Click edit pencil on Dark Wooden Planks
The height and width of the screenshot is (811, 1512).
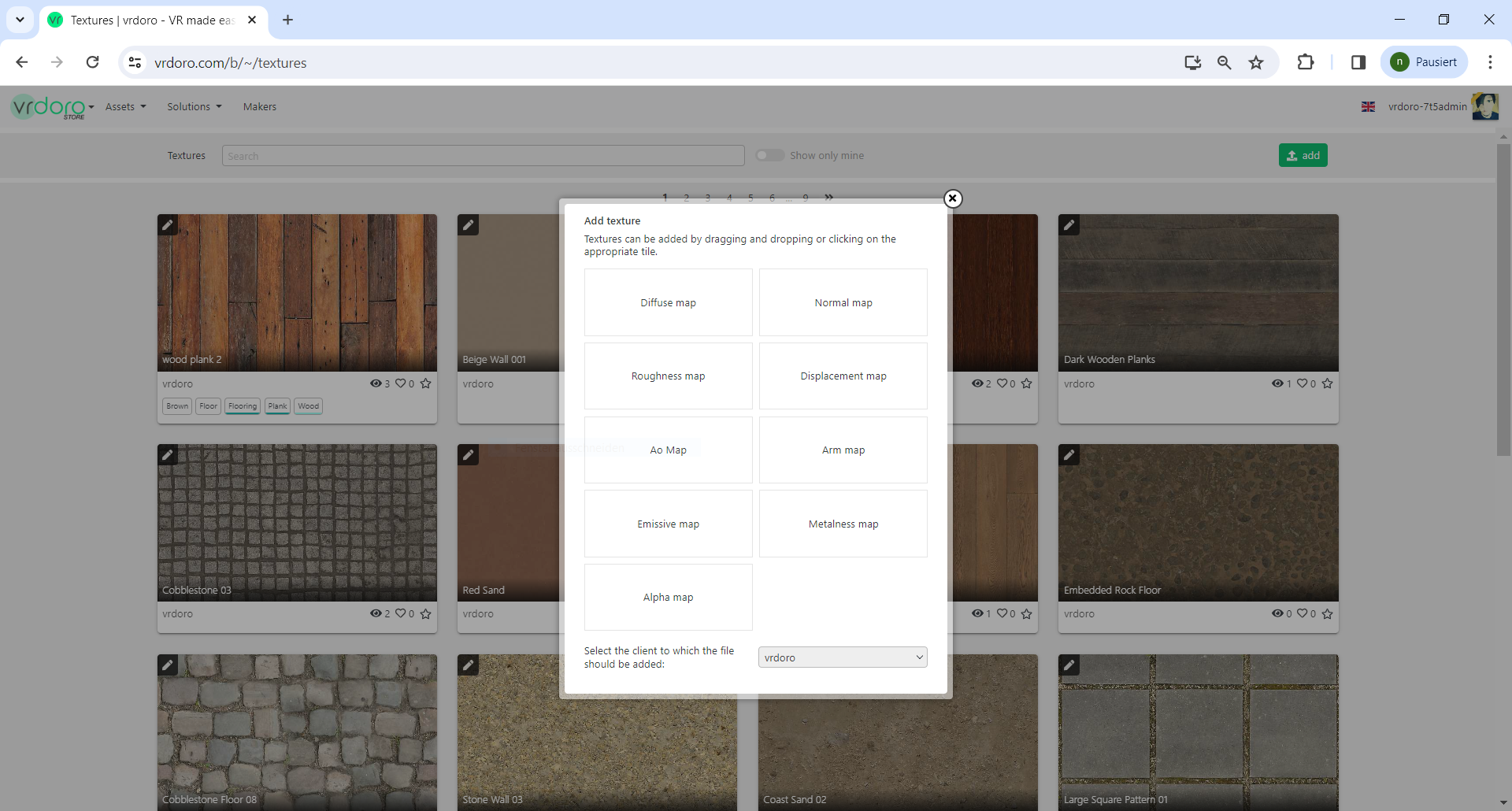1069,225
